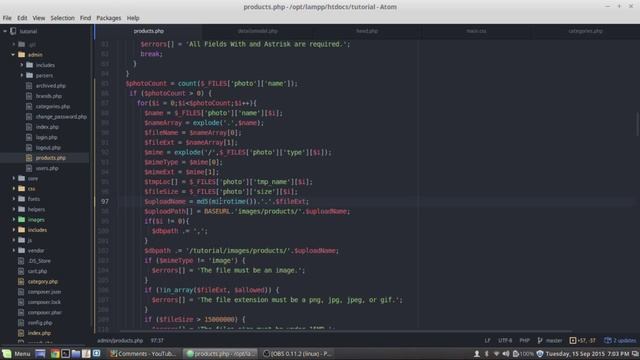Open the file manager launcher in taskbar
640x360 pixels.
[x=76, y=353]
